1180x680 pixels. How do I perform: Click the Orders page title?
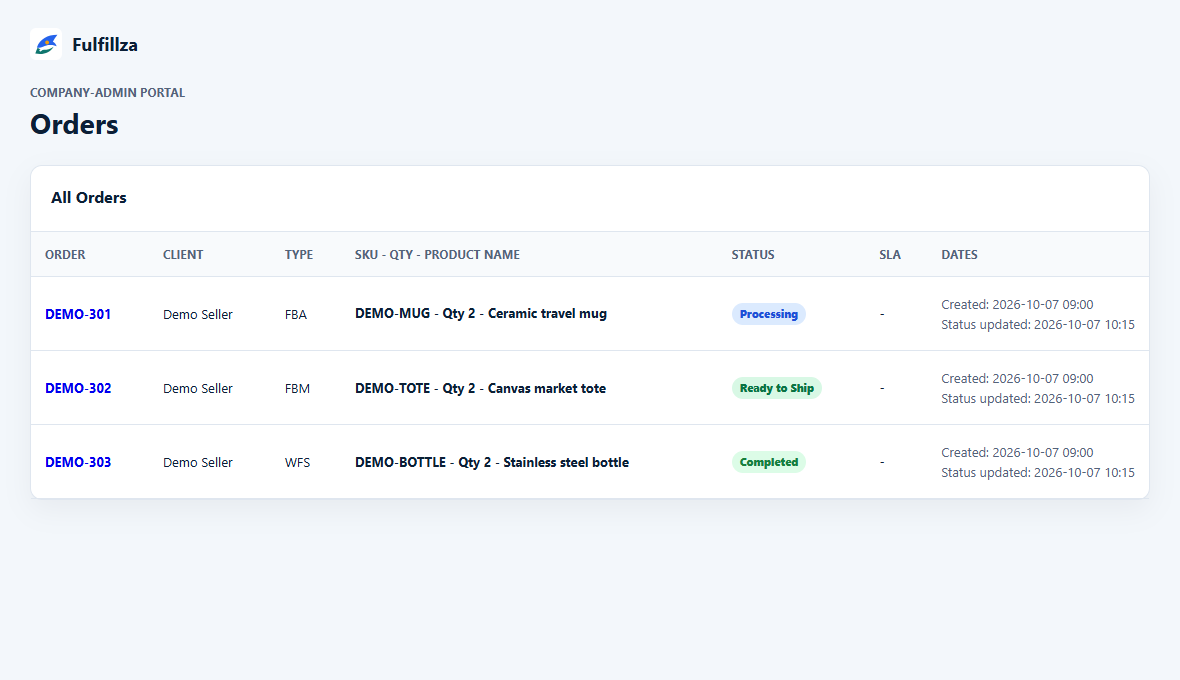(74, 124)
